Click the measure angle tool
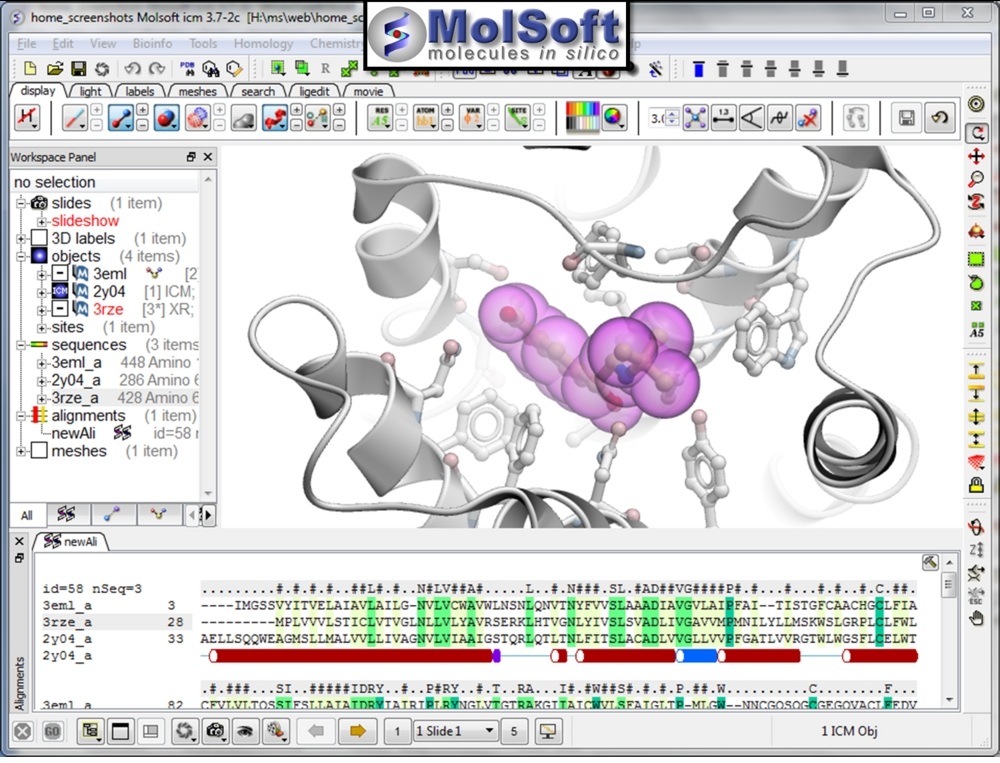Viewport: 1000px width, 763px height. (x=751, y=118)
